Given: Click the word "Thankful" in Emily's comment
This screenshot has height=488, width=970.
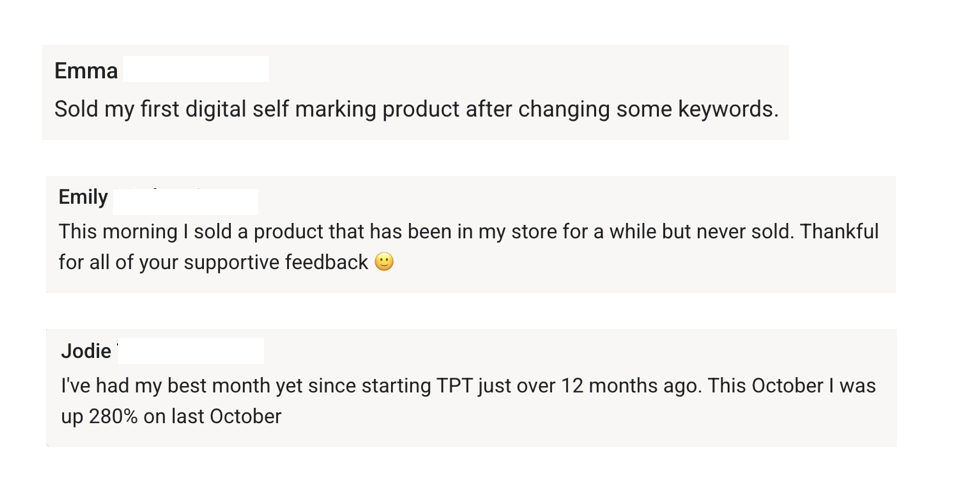Looking at the screenshot, I should click(x=839, y=232).
